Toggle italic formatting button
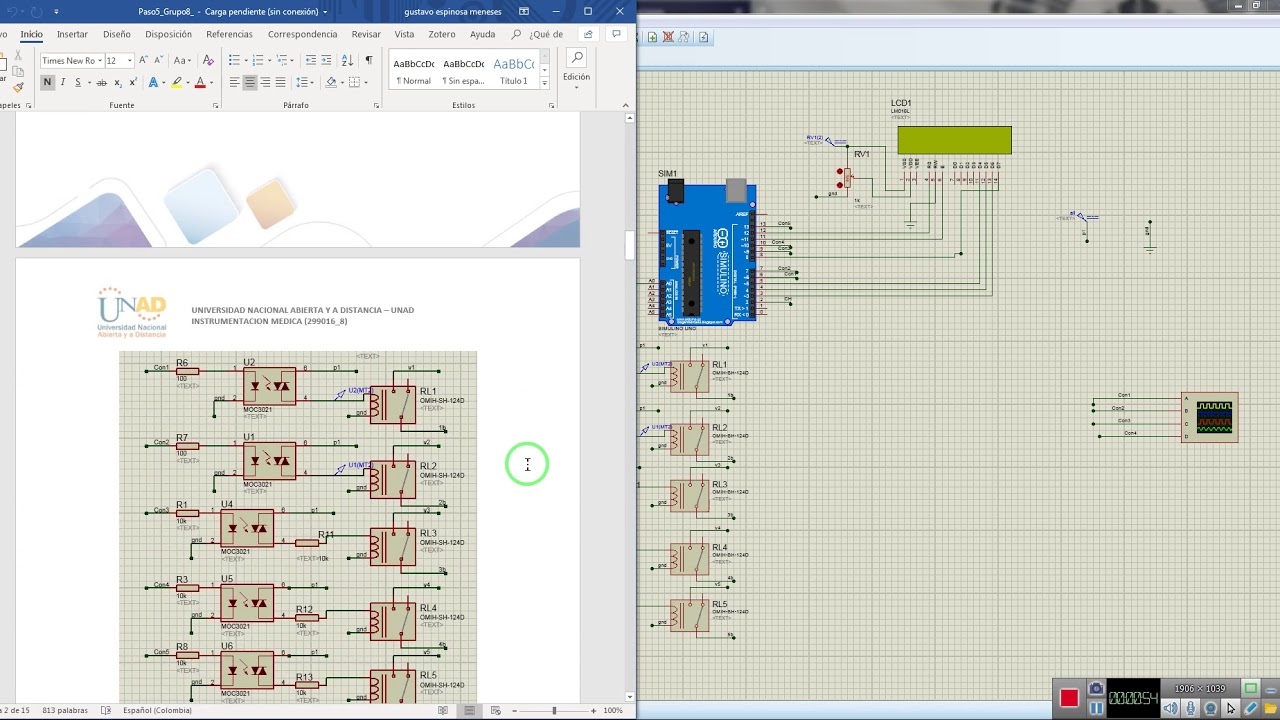This screenshot has height=720, width=1280. 63,82
